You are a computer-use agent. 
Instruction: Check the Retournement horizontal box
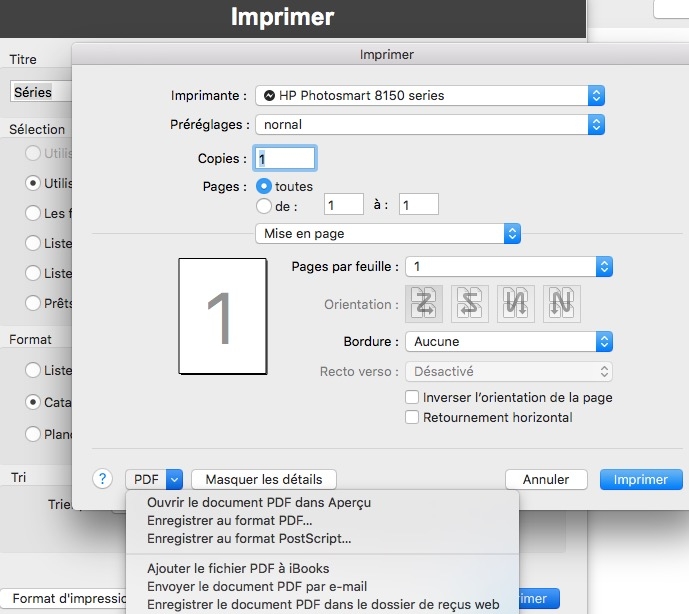pyautogui.click(x=412, y=417)
